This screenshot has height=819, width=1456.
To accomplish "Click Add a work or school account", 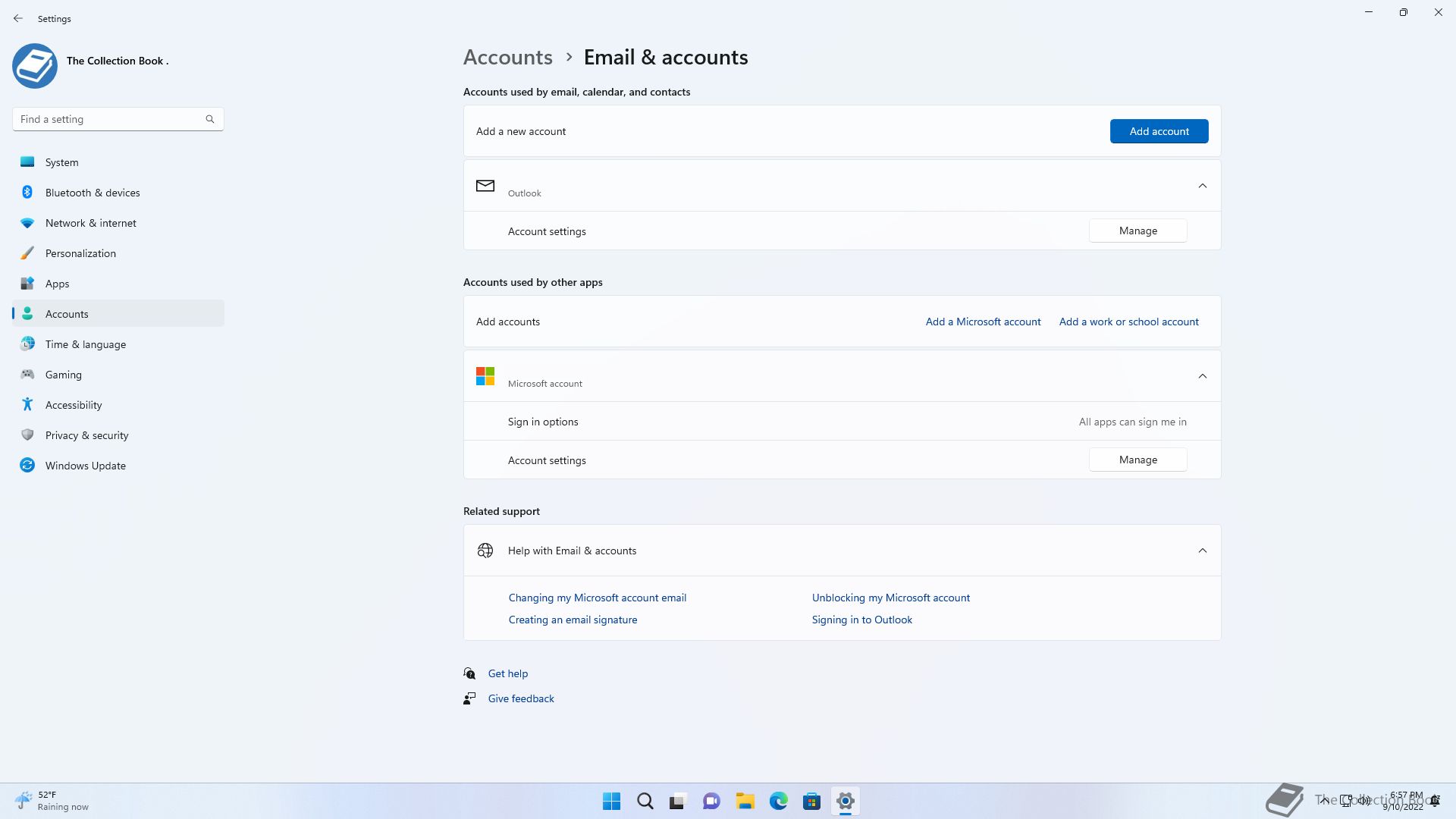I will coord(1128,322).
